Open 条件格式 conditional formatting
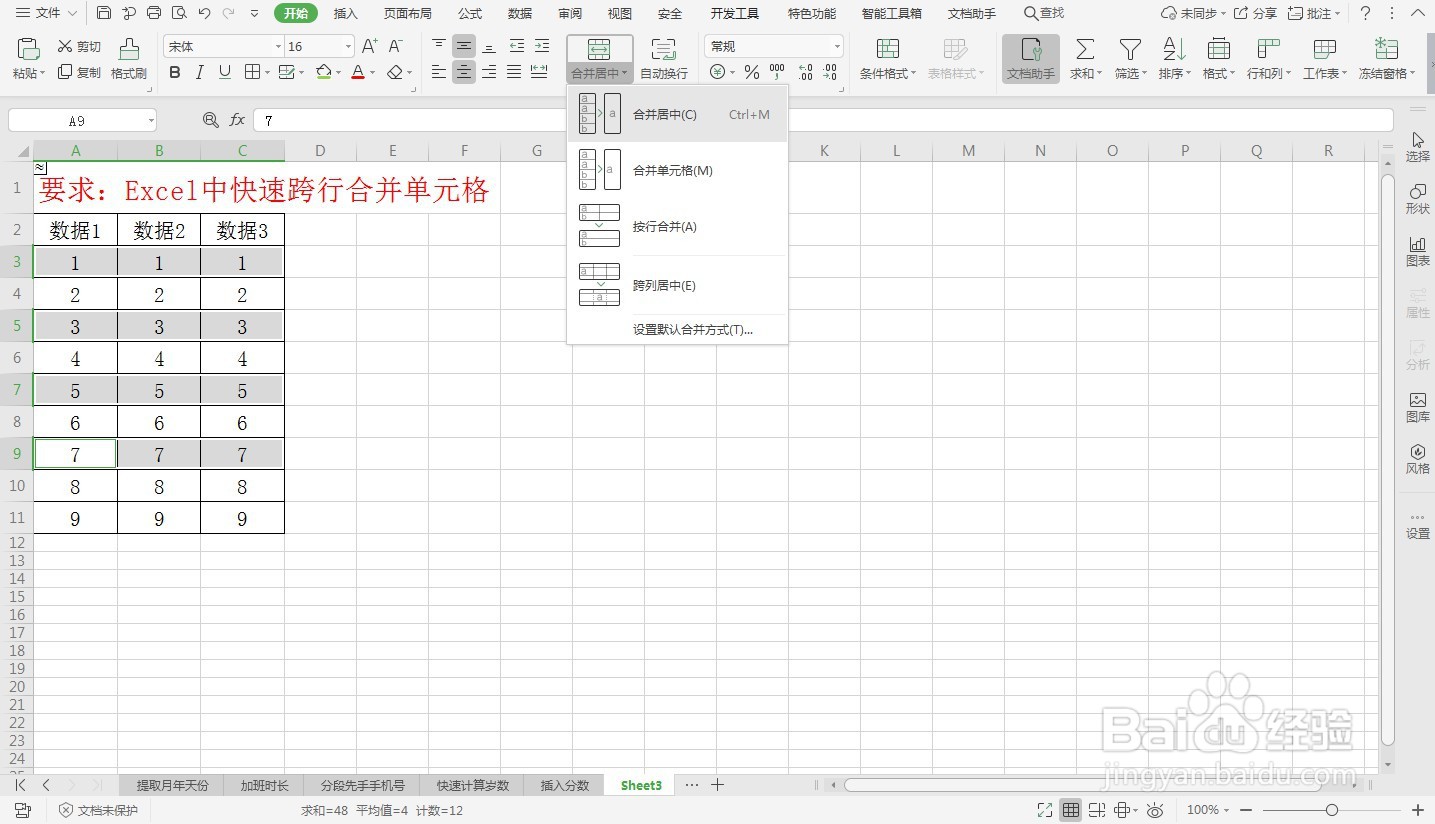 pyautogui.click(x=887, y=59)
